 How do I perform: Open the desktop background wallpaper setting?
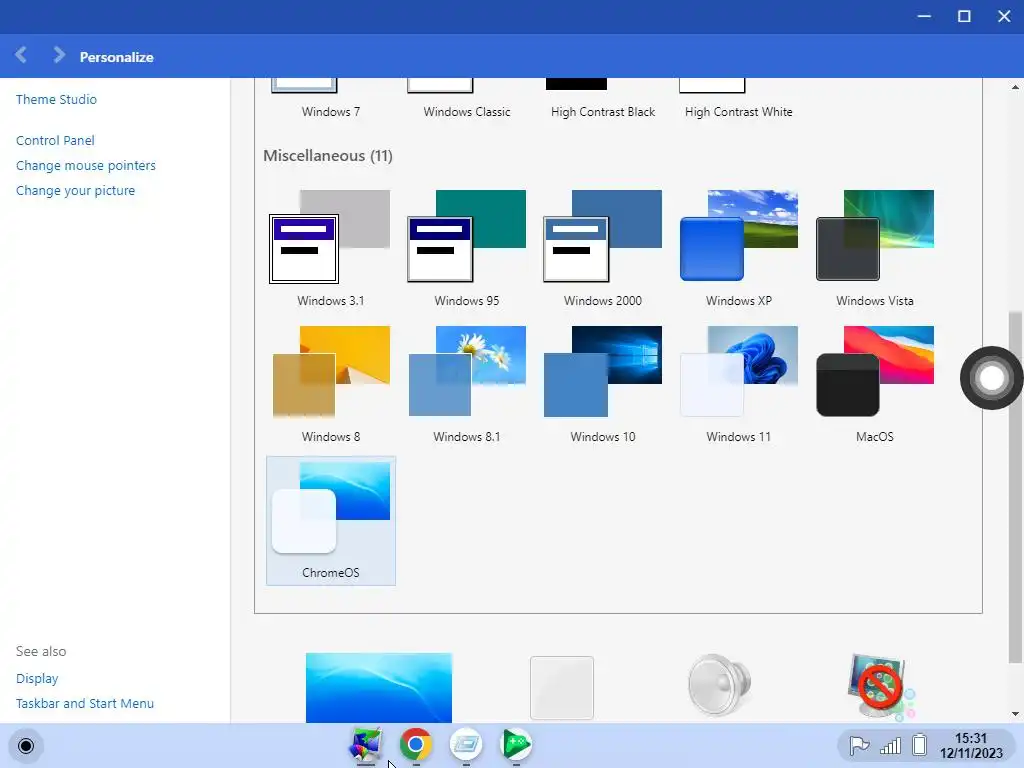(x=379, y=688)
